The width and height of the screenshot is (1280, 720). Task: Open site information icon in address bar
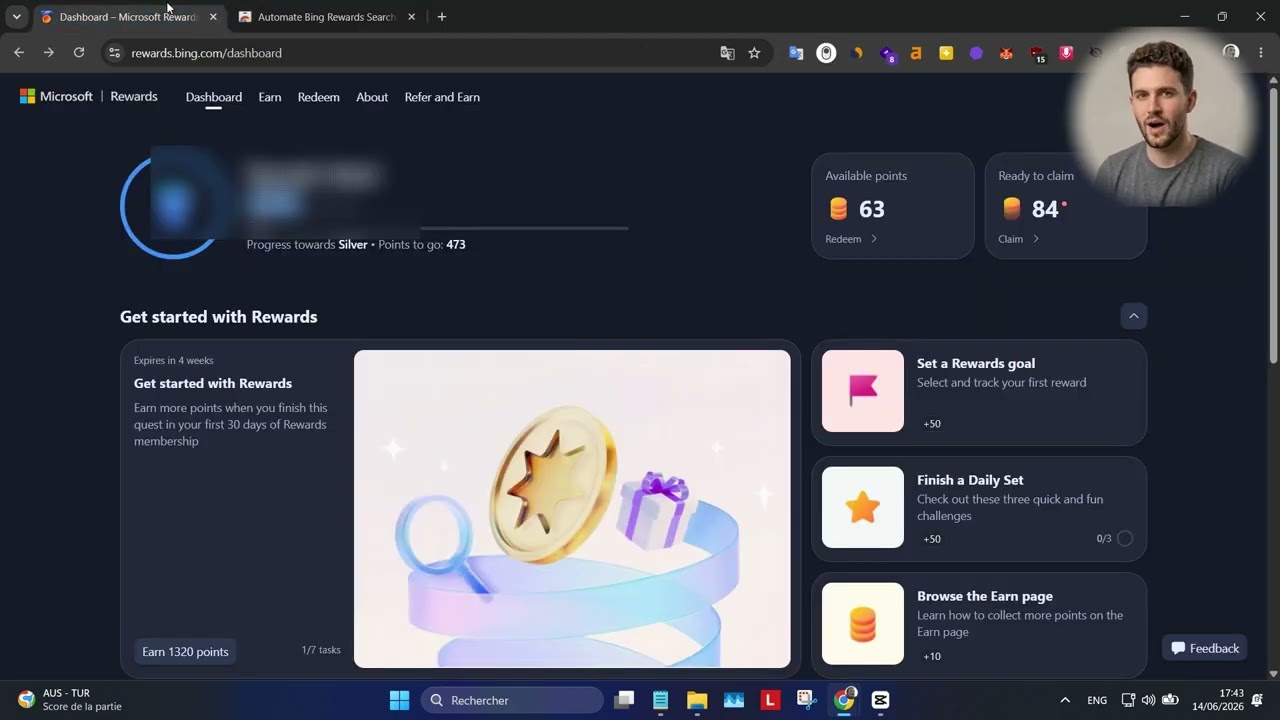(114, 53)
